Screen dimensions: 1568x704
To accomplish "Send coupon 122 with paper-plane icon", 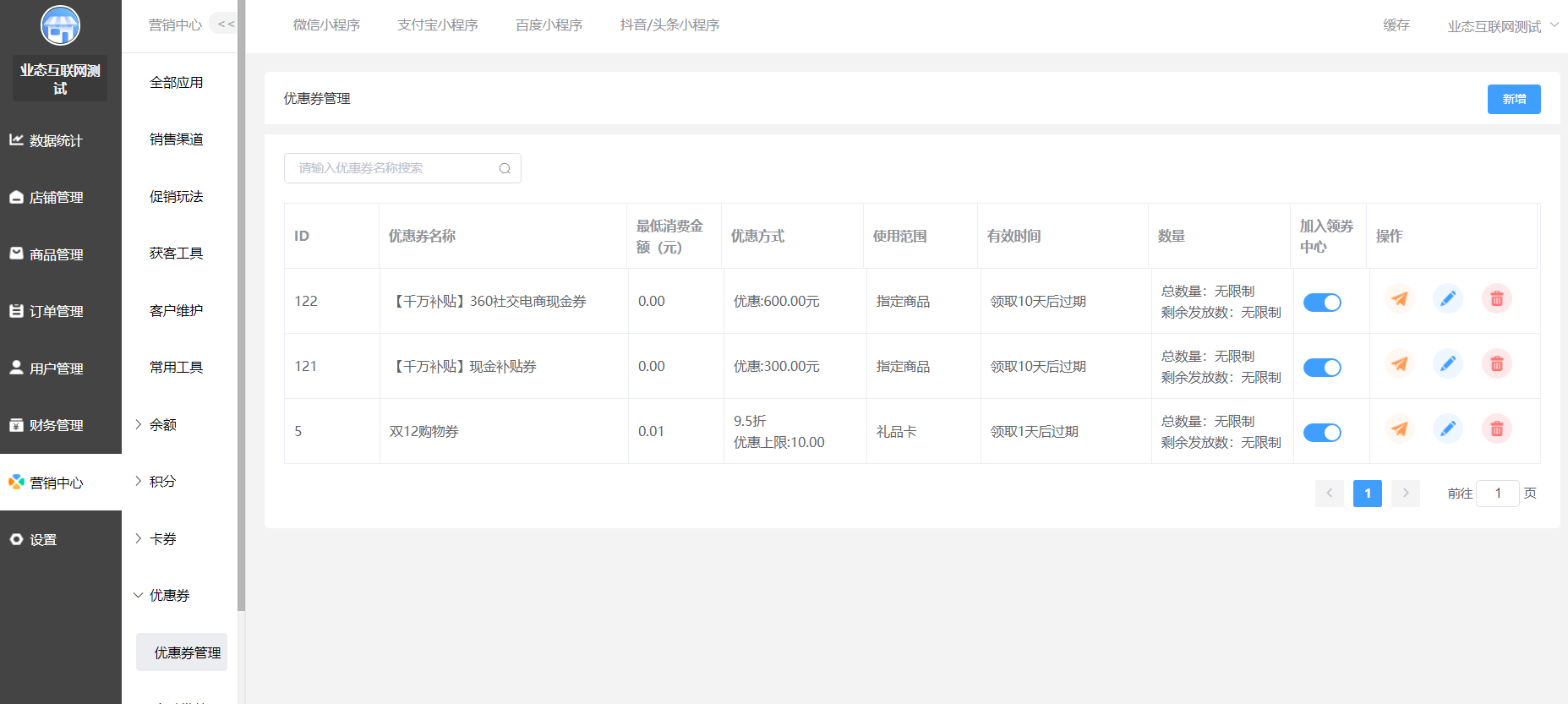I will [x=1400, y=298].
